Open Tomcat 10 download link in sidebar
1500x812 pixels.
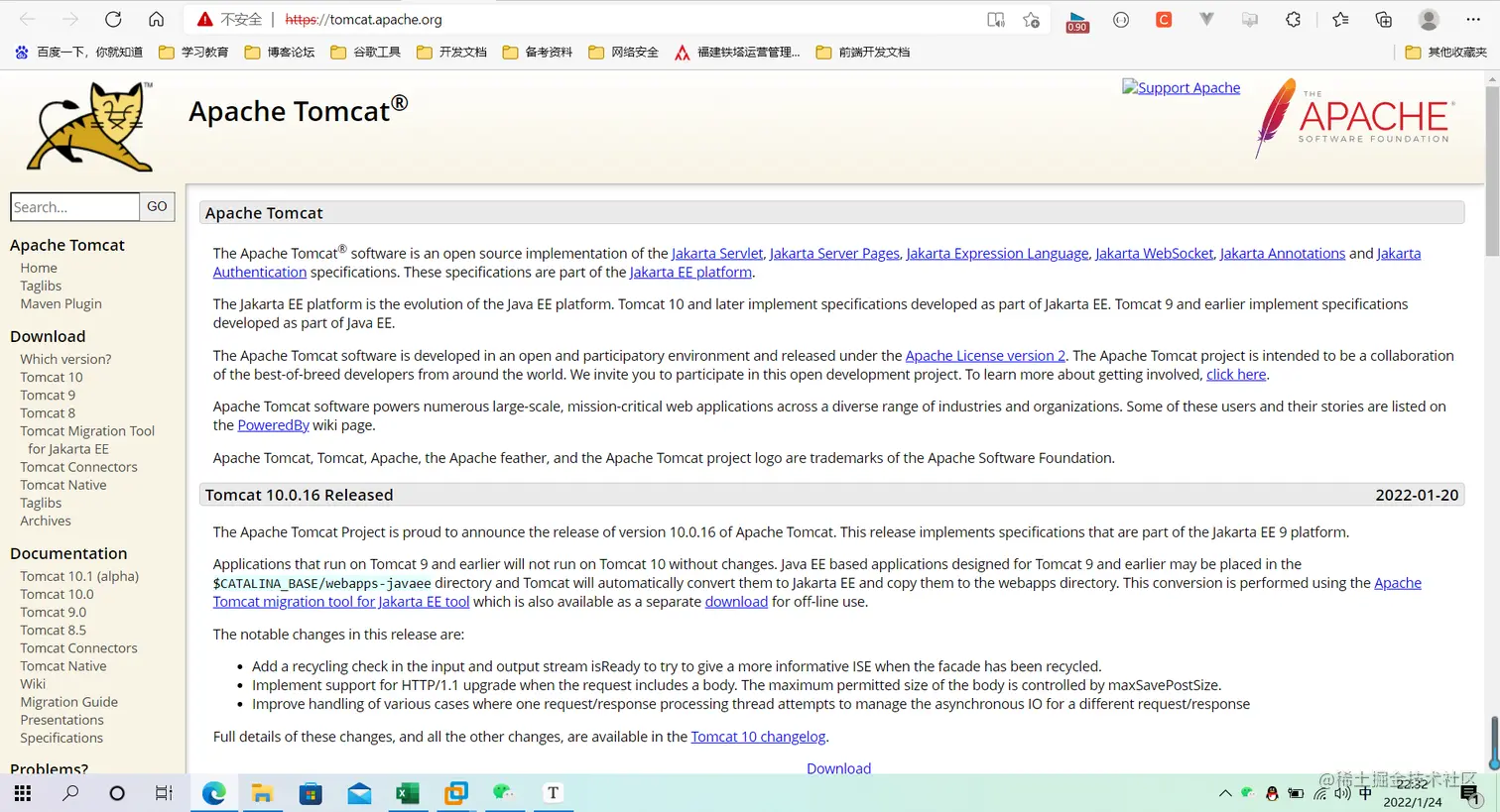pos(52,377)
